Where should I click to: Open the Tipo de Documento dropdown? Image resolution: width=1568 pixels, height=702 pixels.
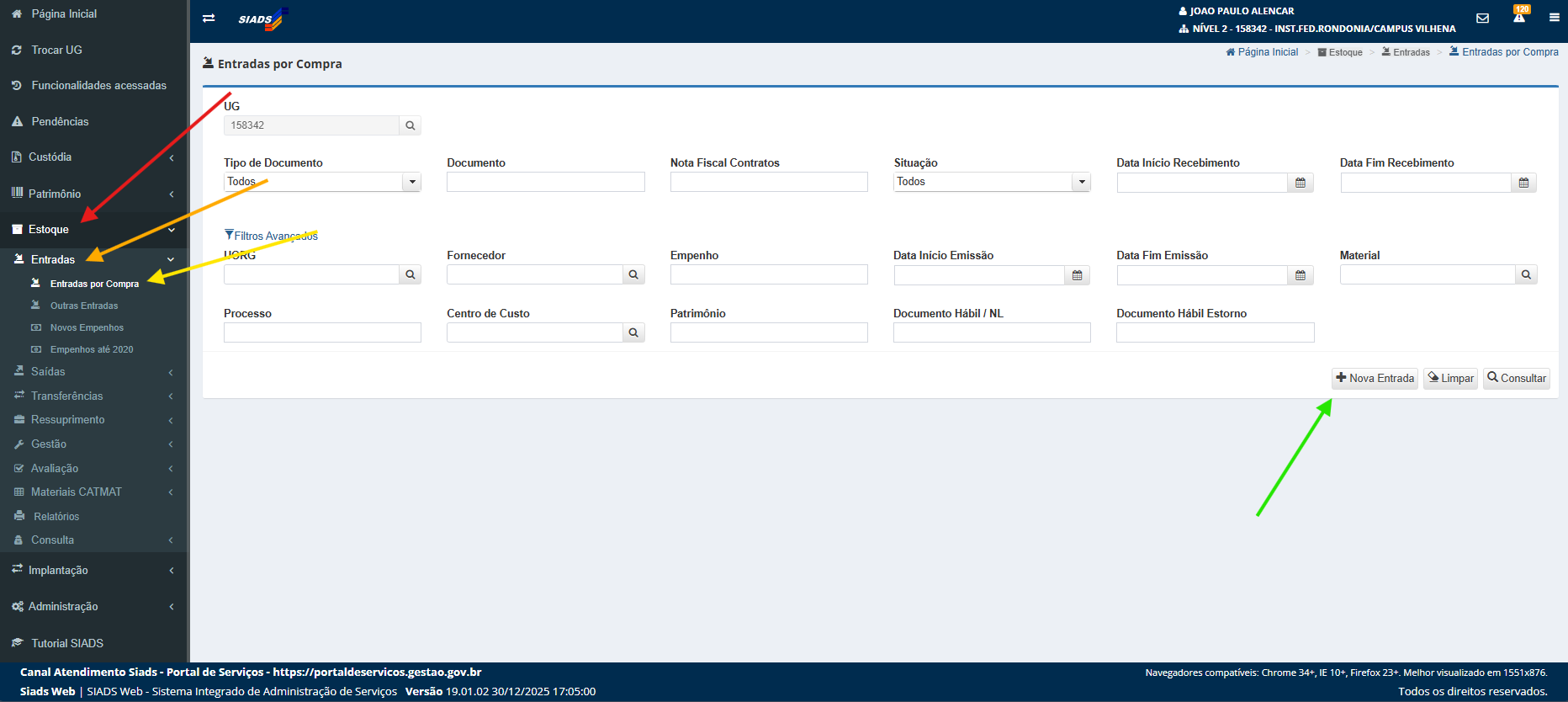coord(411,182)
